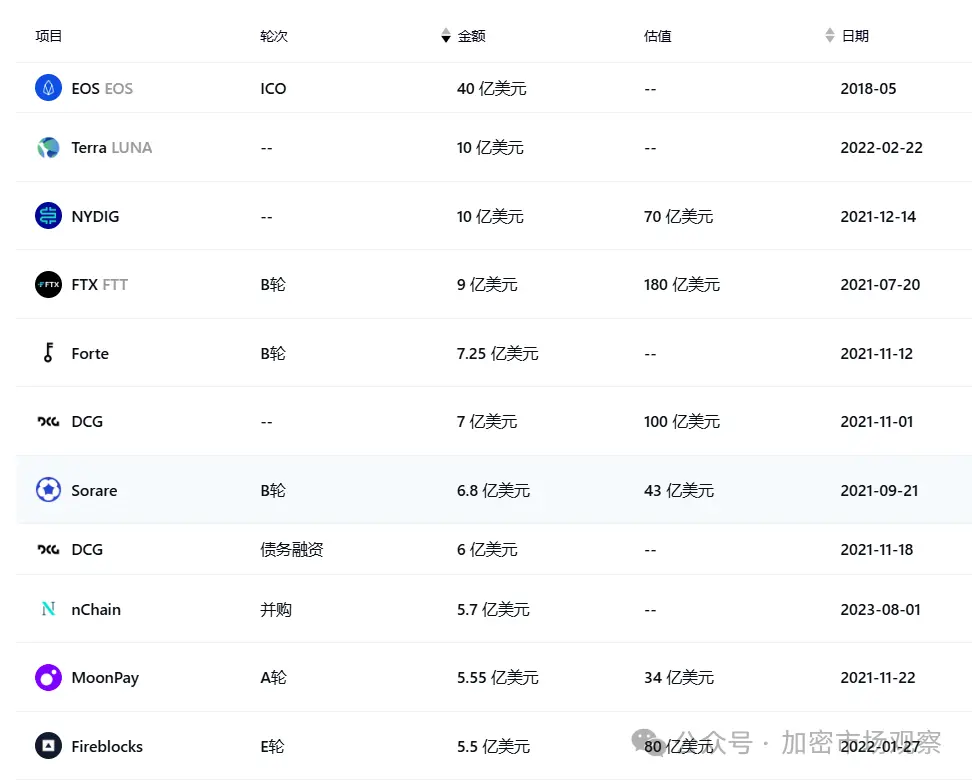The image size is (972, 781).
Task: Click the Sorare football logo icon
Action: [48, 490]
